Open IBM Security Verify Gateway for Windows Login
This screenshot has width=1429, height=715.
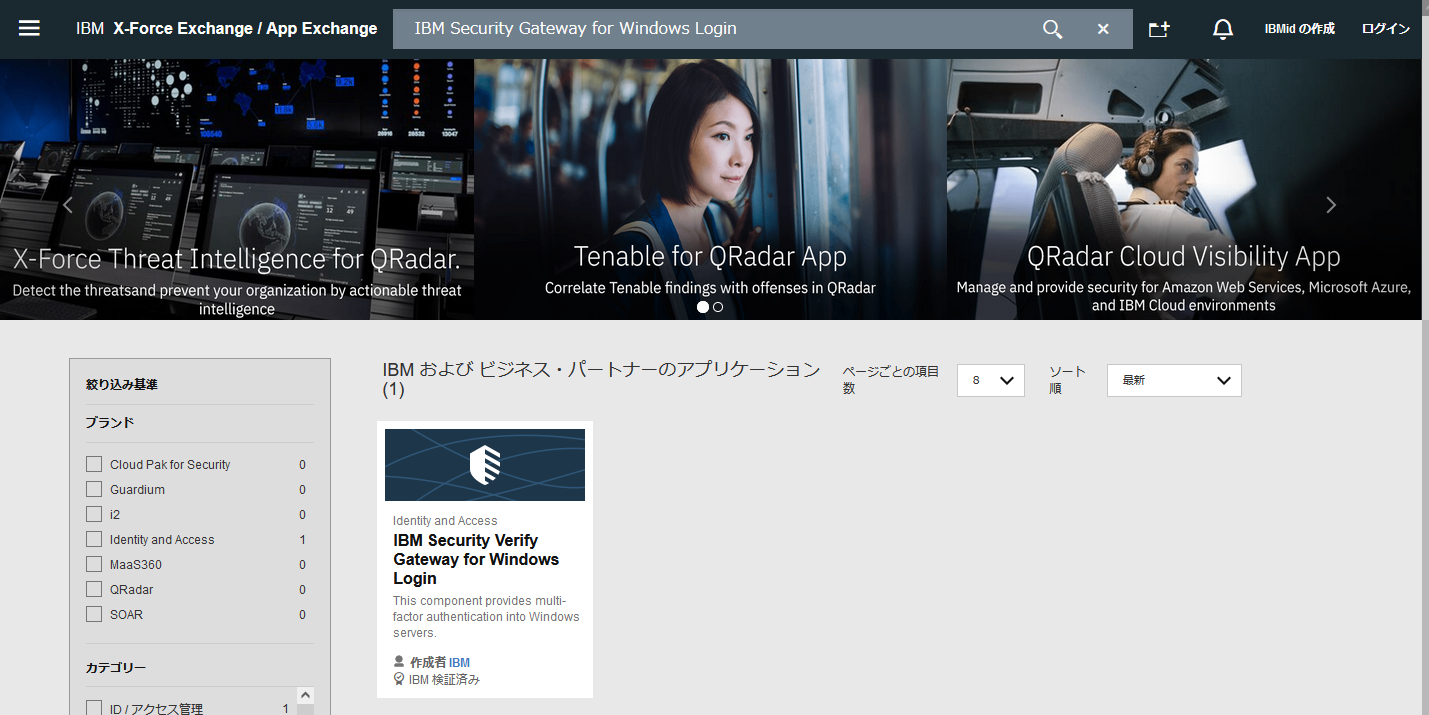[476, 559]
